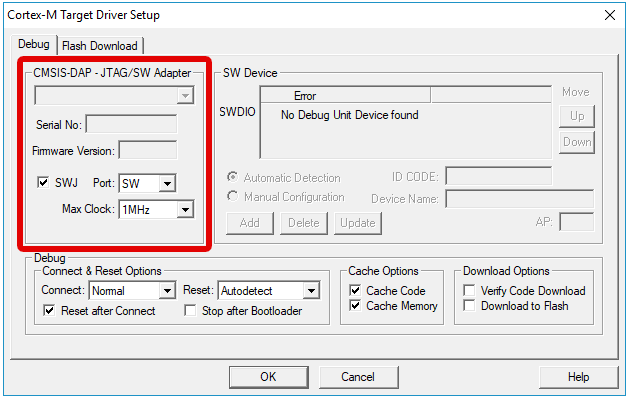Click the Cancel button

pyautogui.click(x=358, y=377)
